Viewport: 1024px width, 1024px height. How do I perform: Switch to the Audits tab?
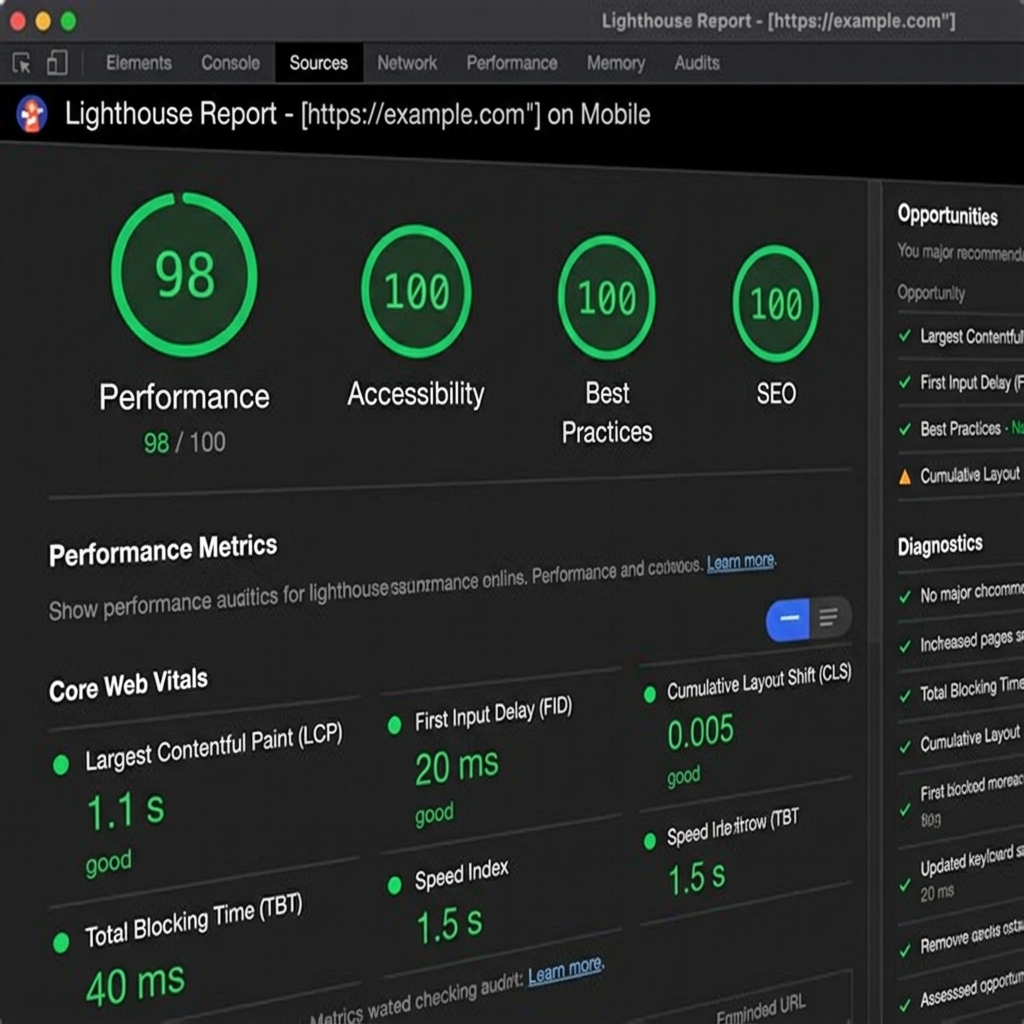(697, 63)
